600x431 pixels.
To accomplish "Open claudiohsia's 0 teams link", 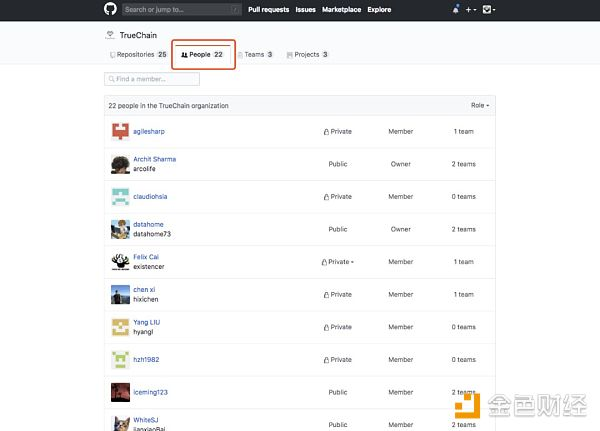I will 464,196.
